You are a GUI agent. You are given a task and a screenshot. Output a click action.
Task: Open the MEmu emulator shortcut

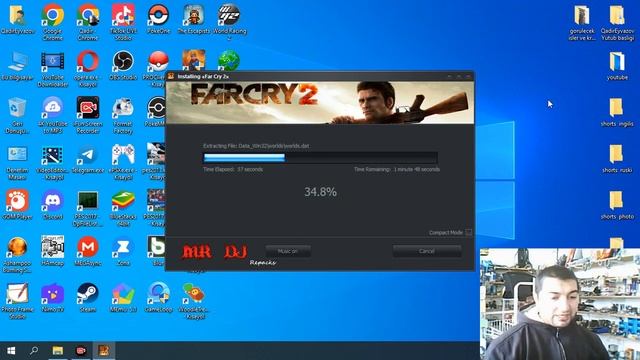click(x=123, y=298)
